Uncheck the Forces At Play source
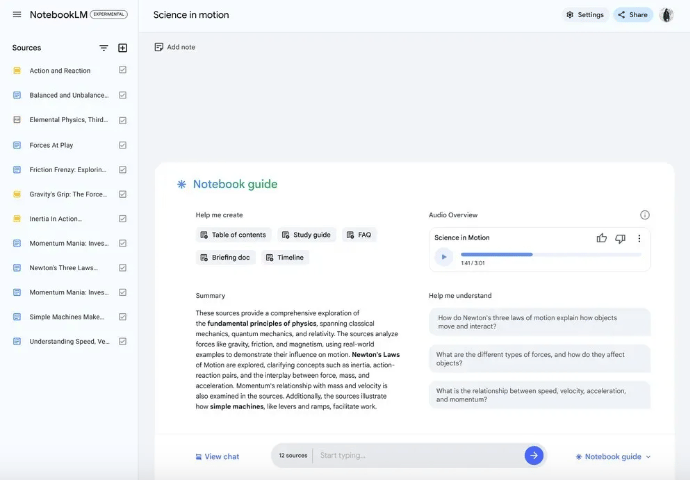The image size is (690, 480). [x=123, y=145]
